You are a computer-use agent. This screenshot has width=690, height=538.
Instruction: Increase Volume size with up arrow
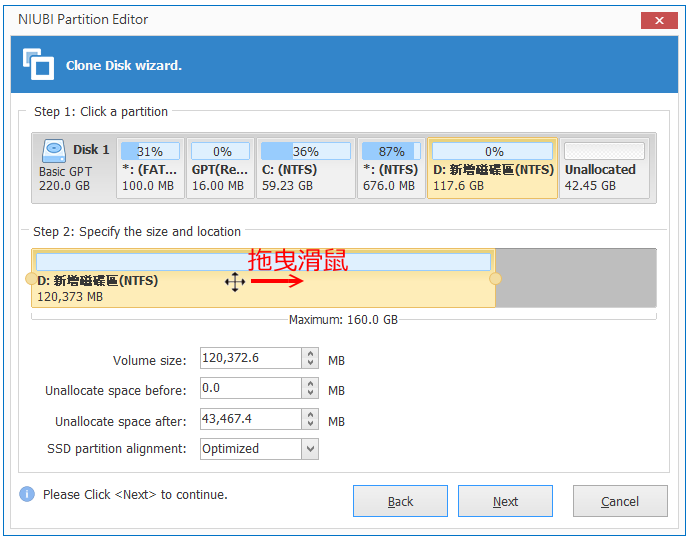coord(310,353)
